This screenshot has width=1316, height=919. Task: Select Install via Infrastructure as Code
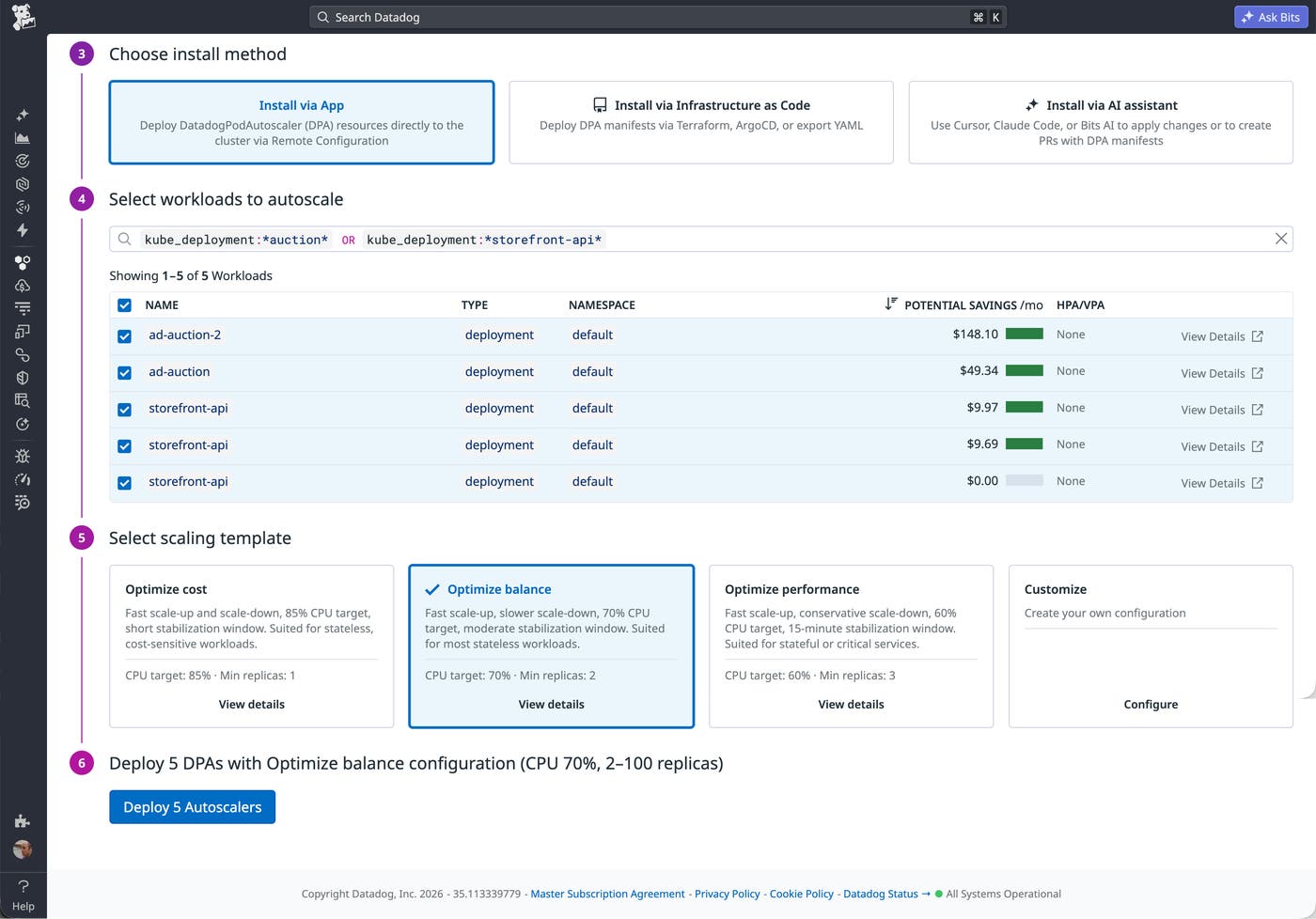[701, 122]
